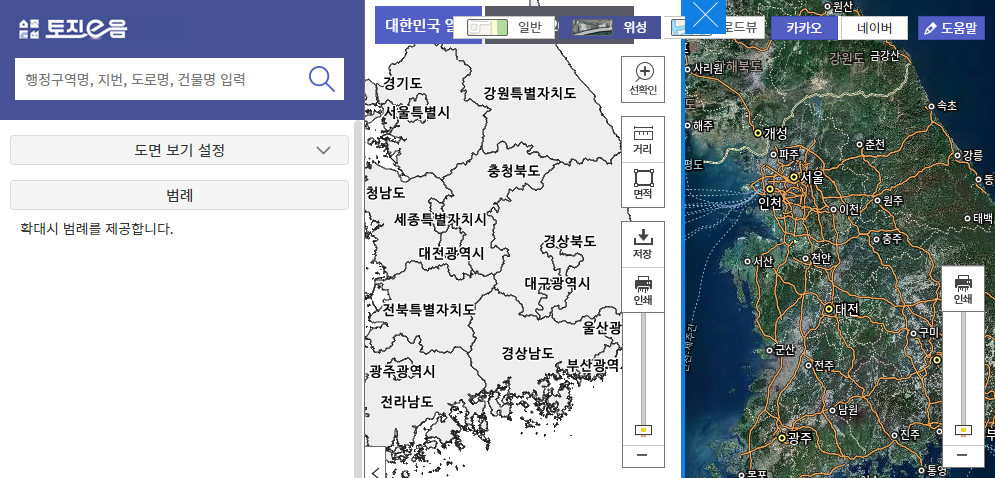Select 대전광역시 on the boundary map
The image size is (995, 478).
451,253
